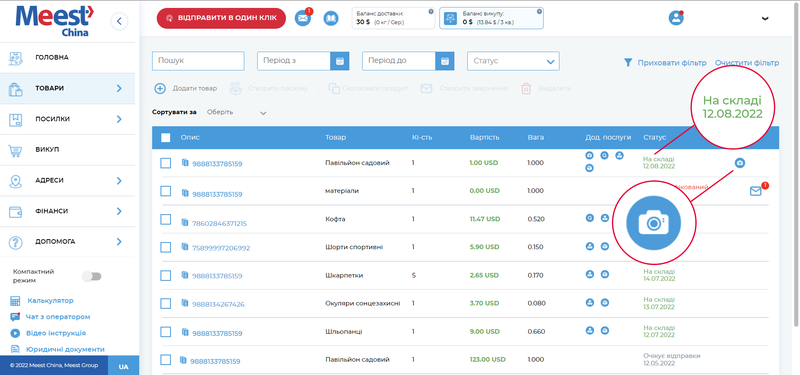This screenshot has width=800, height=375.
Task: Open the user profile avatar icon
Action: pos(676,18)
